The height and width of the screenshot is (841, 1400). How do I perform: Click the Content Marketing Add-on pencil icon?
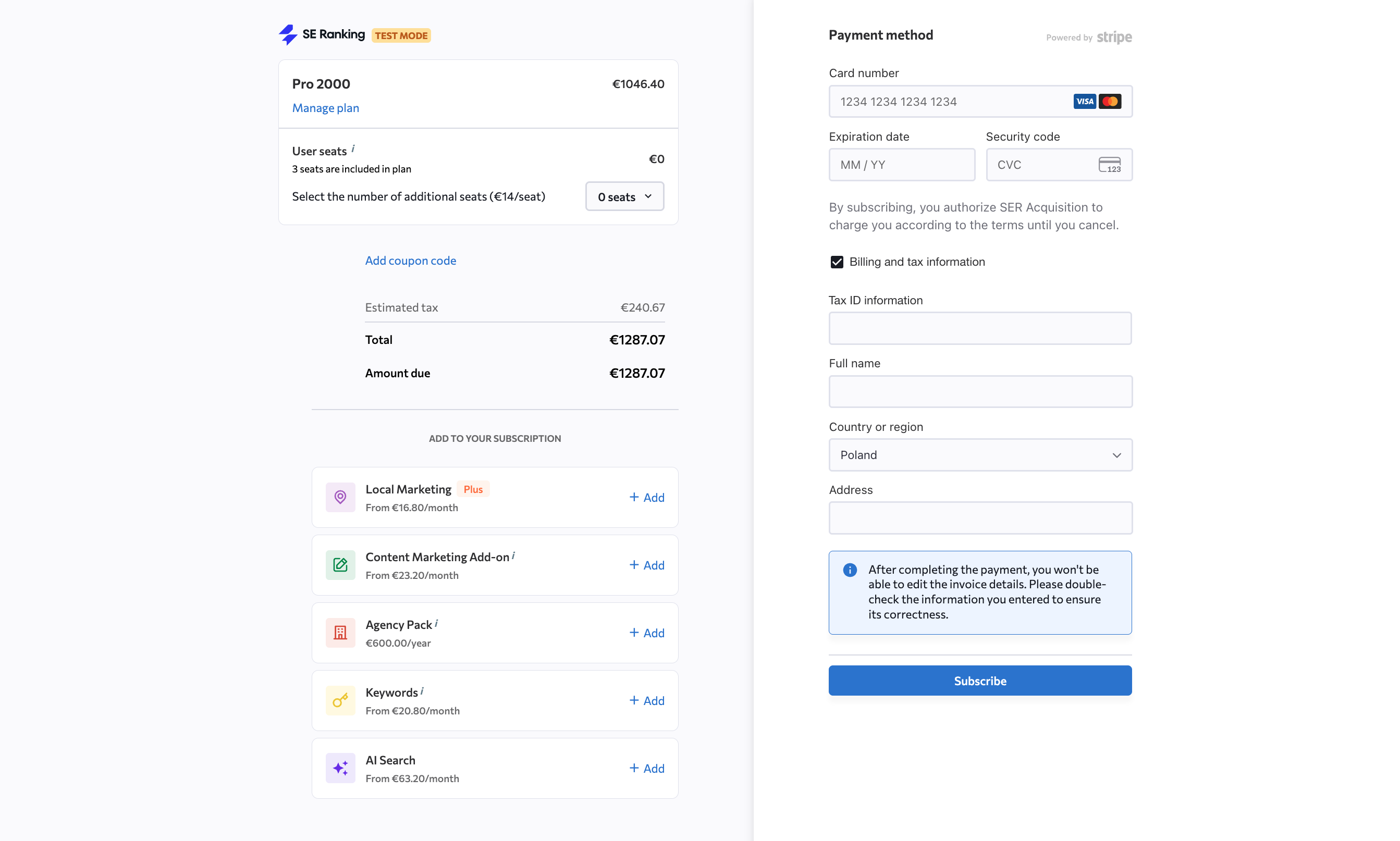coord(340,564)
